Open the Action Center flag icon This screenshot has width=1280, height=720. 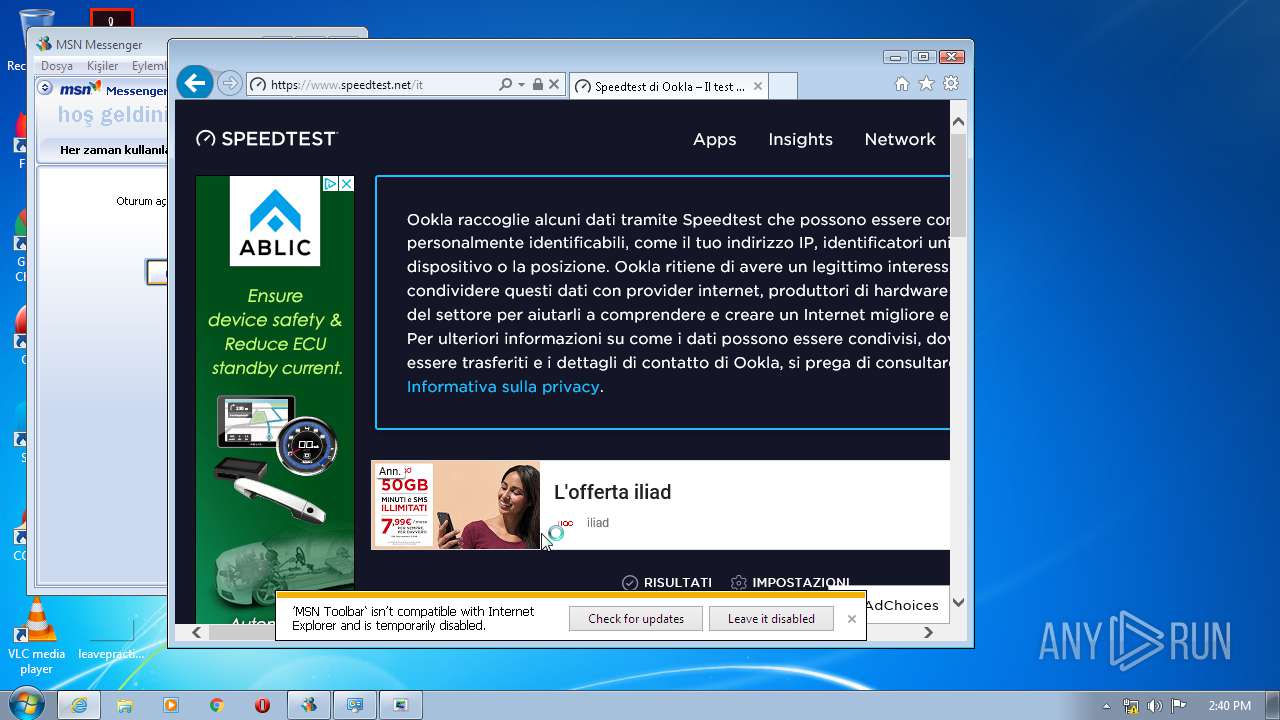[1179, 706]
